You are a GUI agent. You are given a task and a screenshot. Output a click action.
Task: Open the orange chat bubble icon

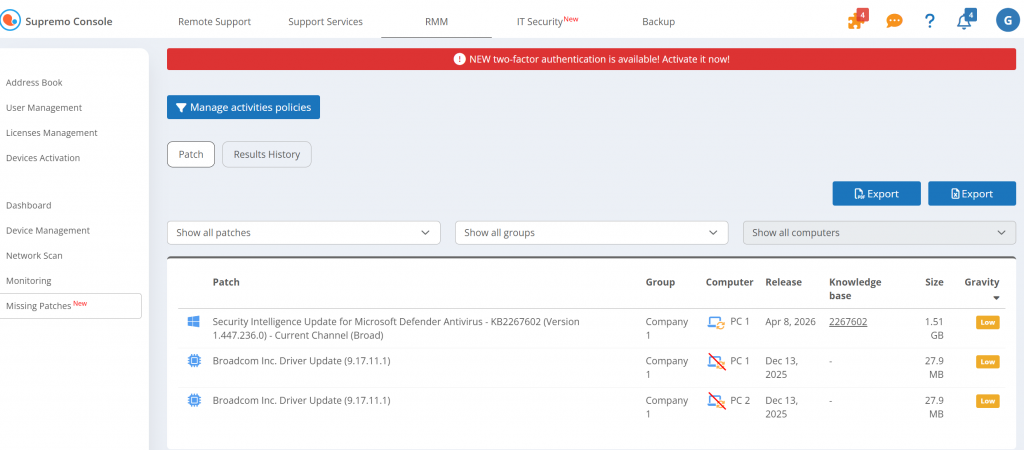(x=894, y=21)
